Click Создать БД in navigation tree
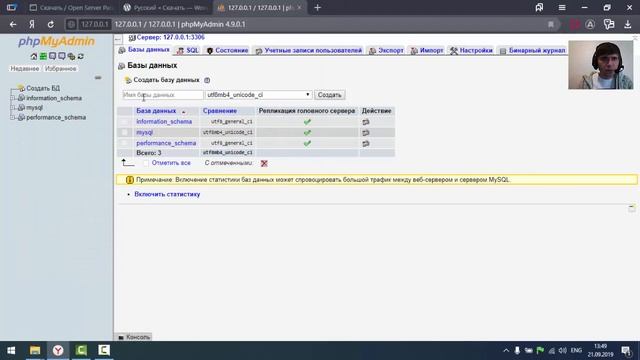640x360 pixels. [x=43, y=88]
